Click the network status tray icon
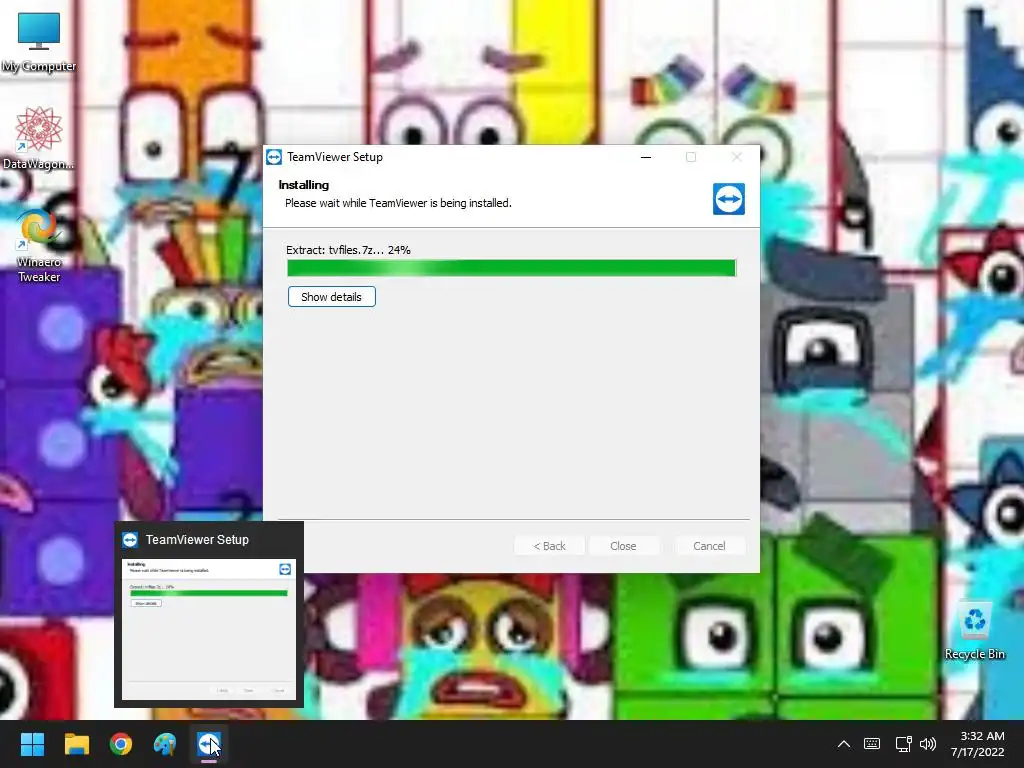This screenshot has width=1024, height=768. 903,744
